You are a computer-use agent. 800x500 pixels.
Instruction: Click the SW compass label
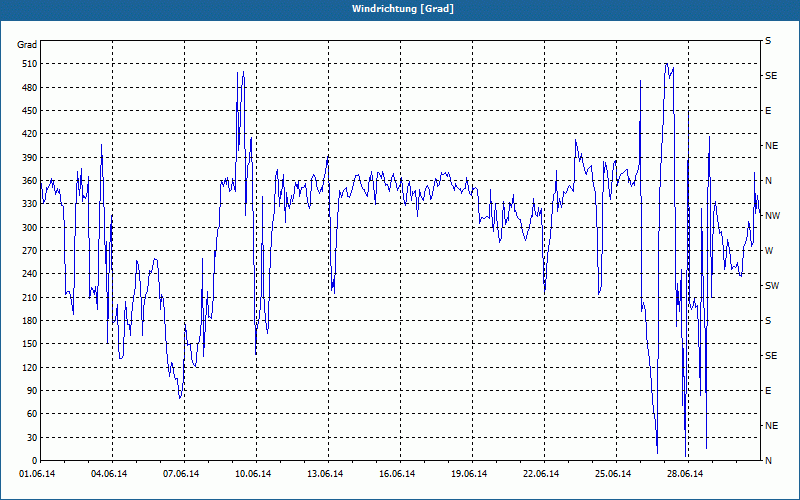pos(772,286)
